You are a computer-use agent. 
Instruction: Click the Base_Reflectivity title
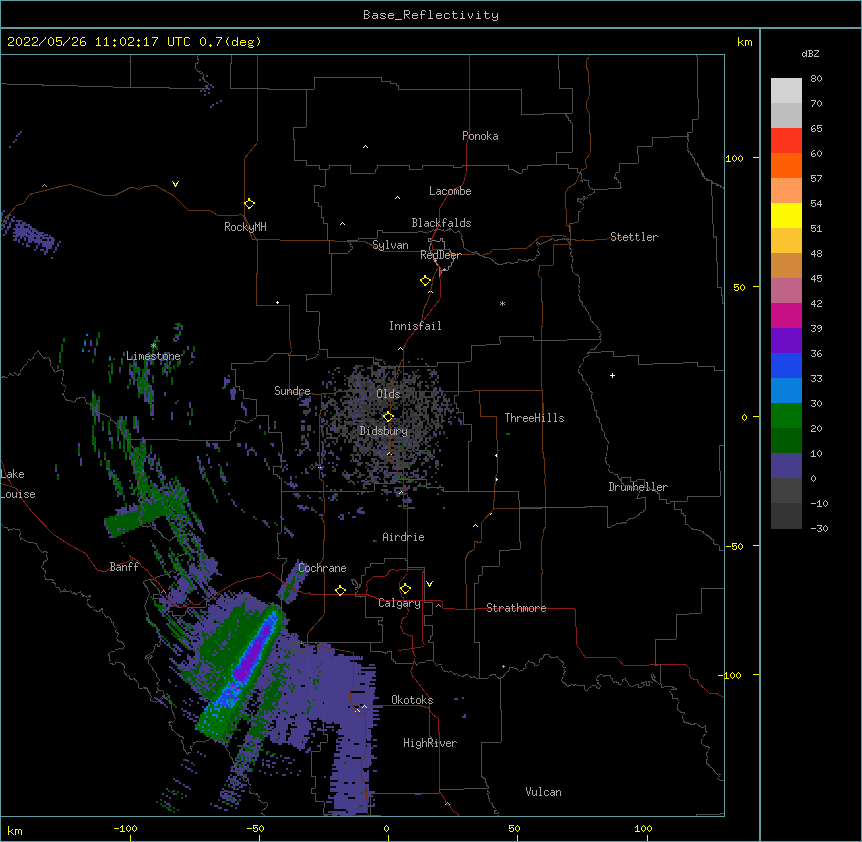pyautogui.click(x=431, y=15)
